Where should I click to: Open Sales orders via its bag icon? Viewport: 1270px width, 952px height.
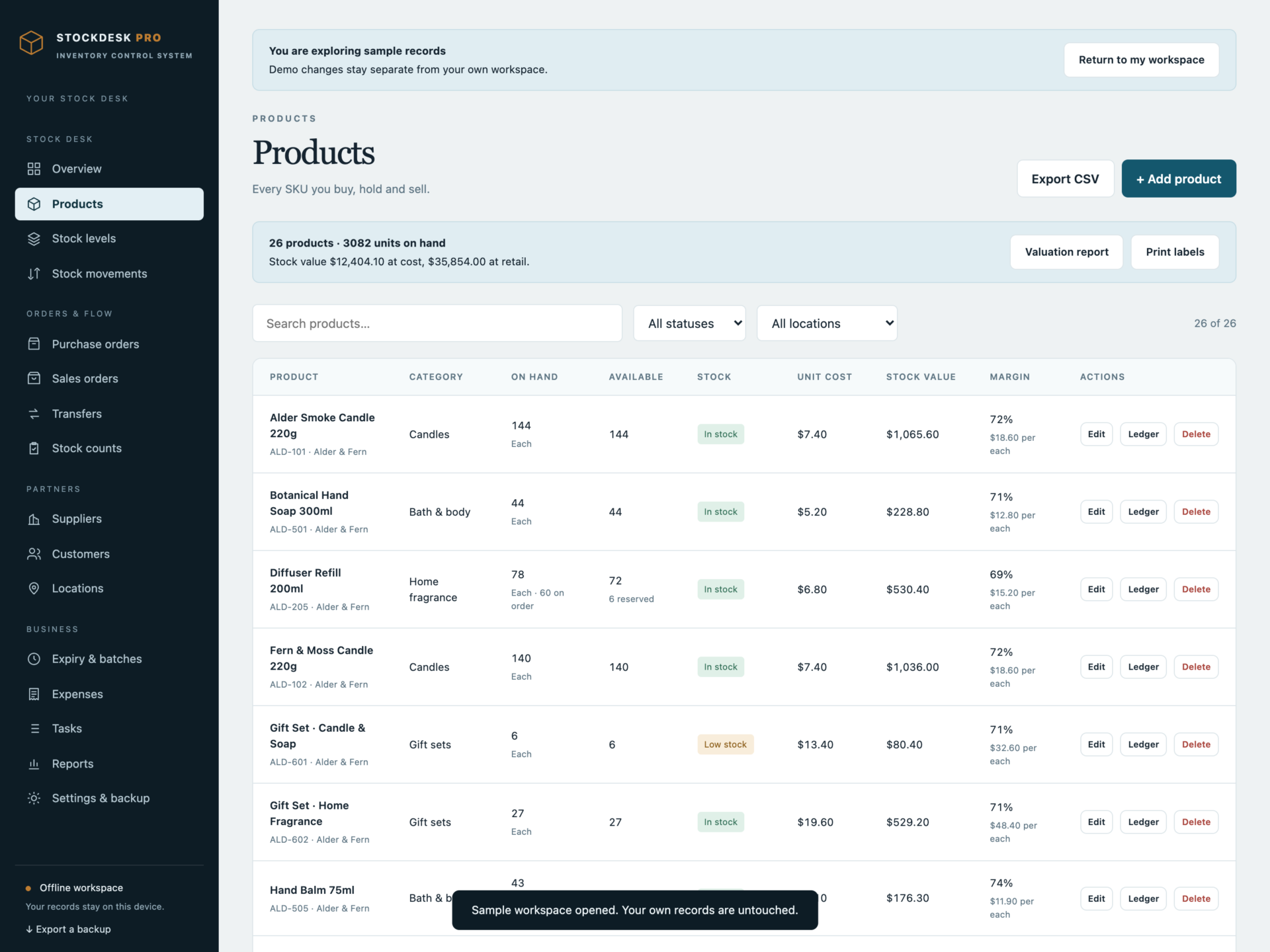pyautogui.click(x=34, y=378)
